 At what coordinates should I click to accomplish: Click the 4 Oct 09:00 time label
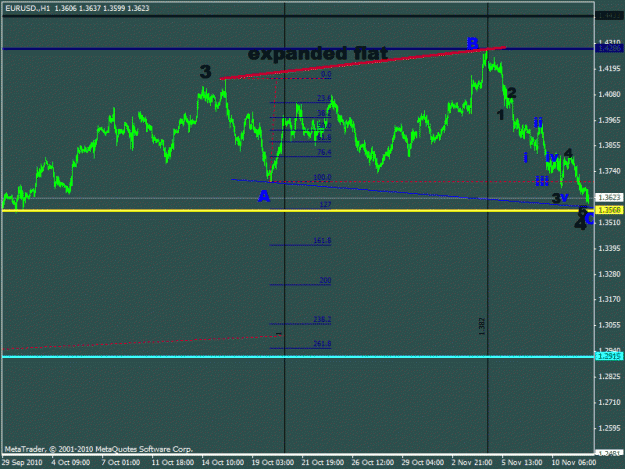(x=71, y=462)
